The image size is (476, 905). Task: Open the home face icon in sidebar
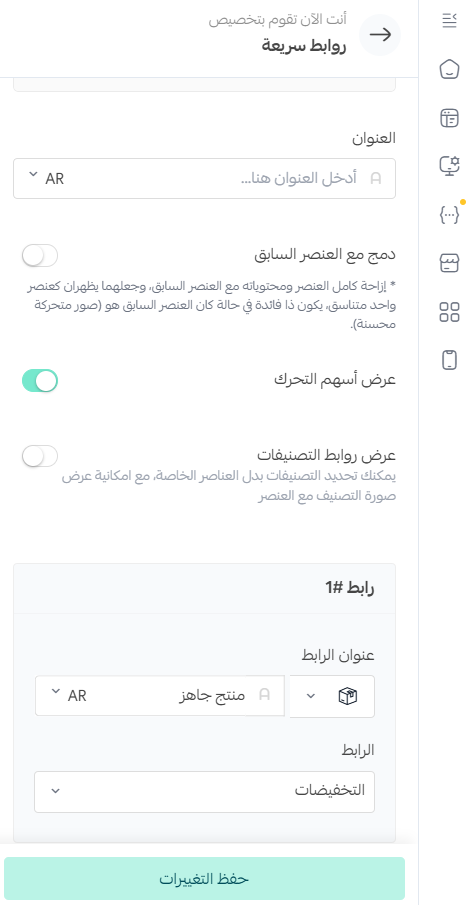pyautogui.click(x=449, y=69)
